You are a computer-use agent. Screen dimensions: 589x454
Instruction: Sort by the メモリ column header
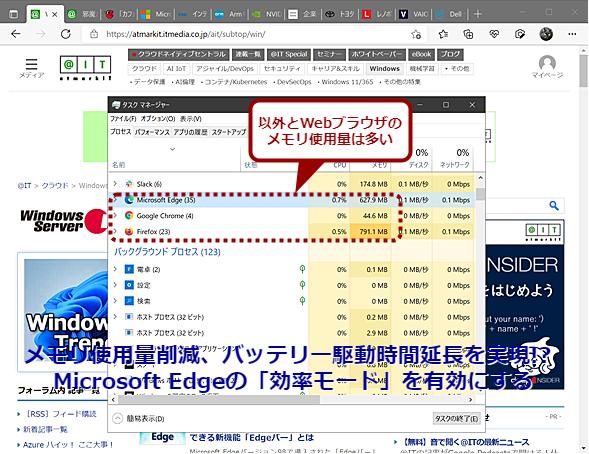click(380, 165)
